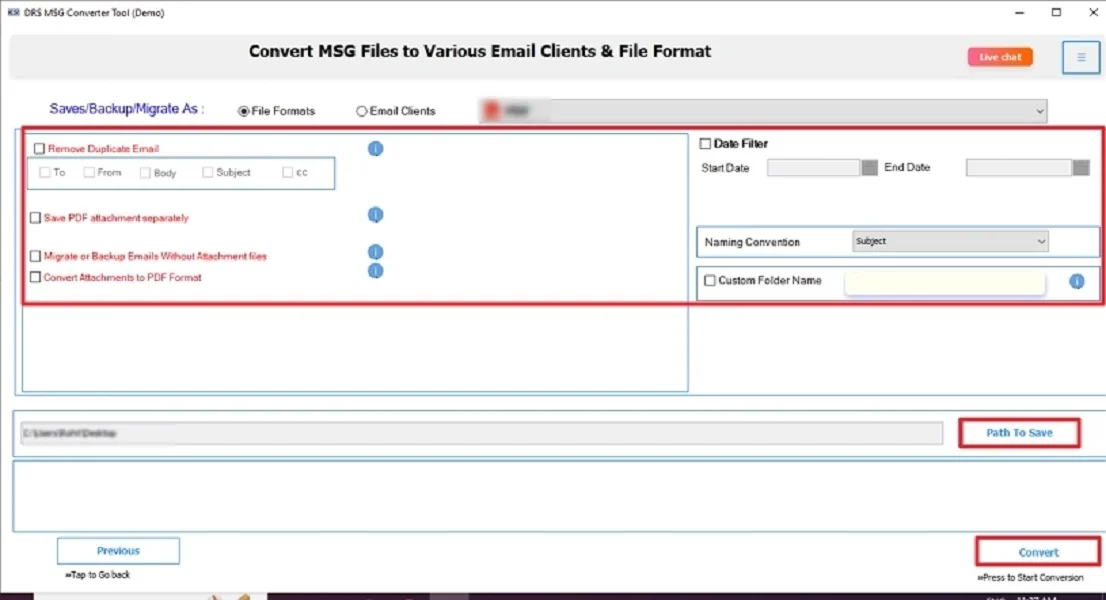The height and width of the screenshot is (600, 1106).
Task: Click the Path To Save button
Action: pyautogui.click(x=1019, y=433)
